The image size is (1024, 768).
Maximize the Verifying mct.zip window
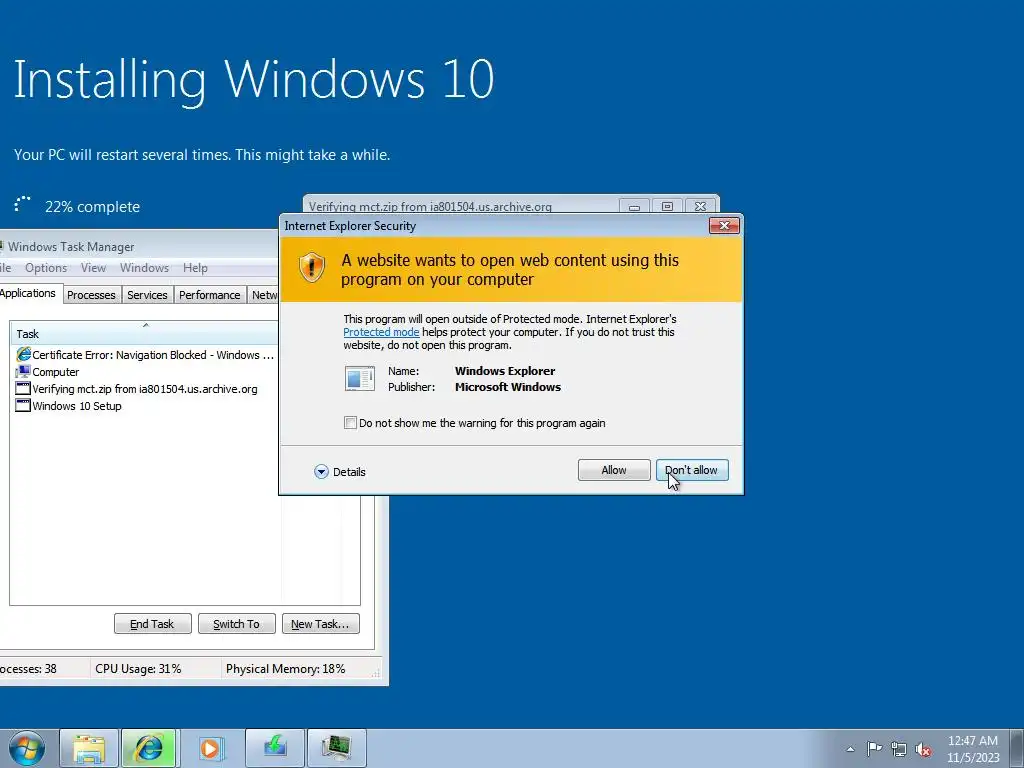(667, 206)
